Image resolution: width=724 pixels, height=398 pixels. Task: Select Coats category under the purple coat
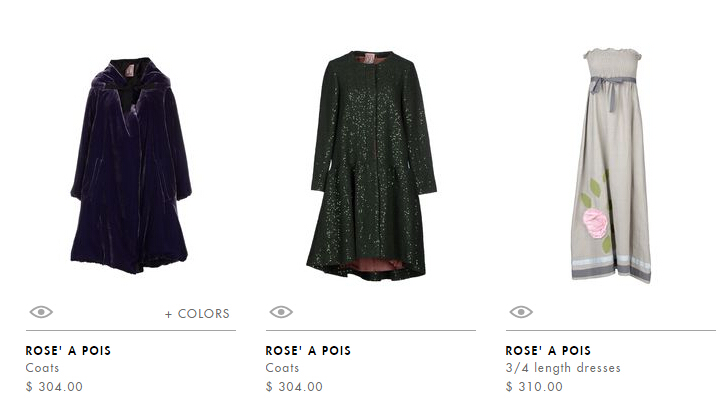(42, 368)
